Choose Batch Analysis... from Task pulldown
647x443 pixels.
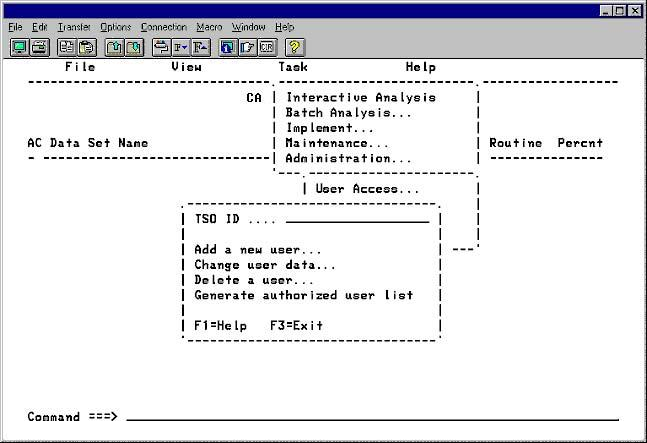click(349, 113)
